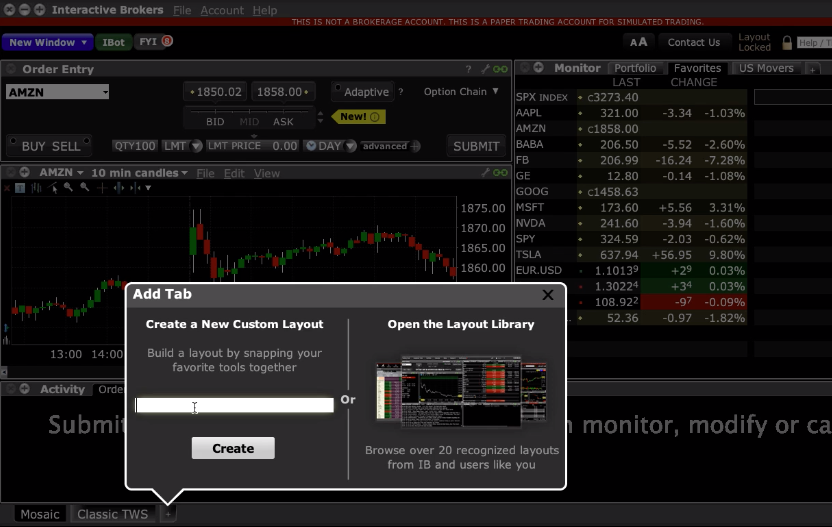Viewport: 832px width, 527px height.
Task: Click the info icon on New! tag
Action: tap(375, 117)
